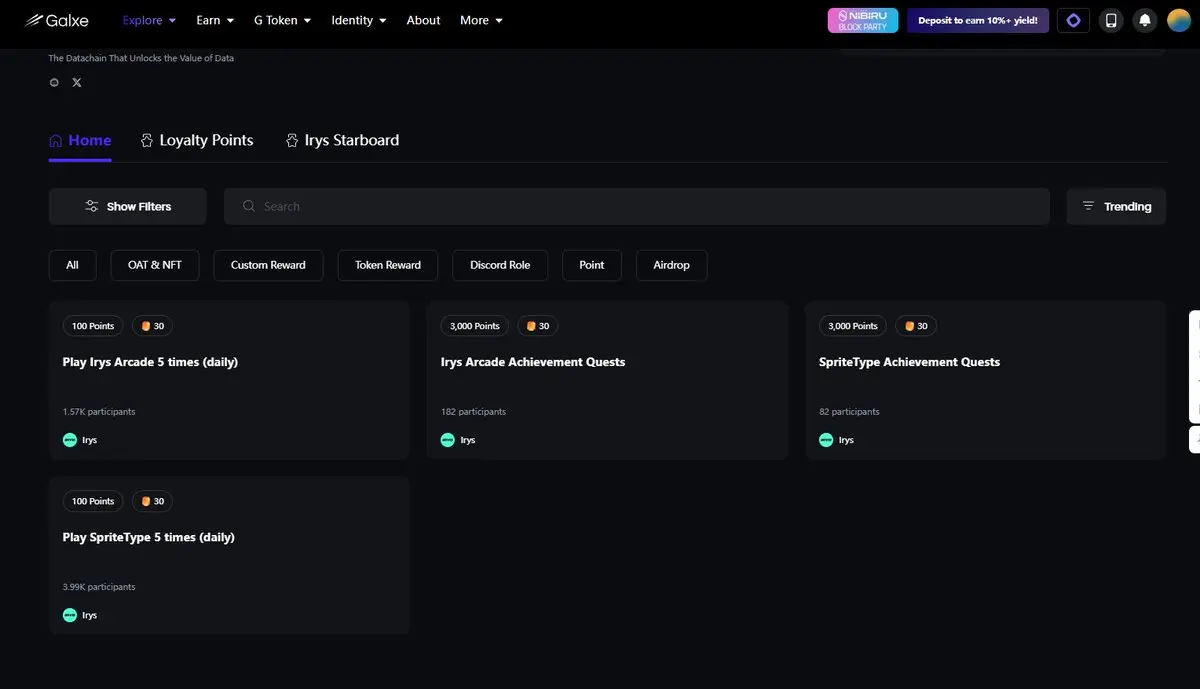
Task: Click the mobile phone icon
Action: coord(1111,20)
